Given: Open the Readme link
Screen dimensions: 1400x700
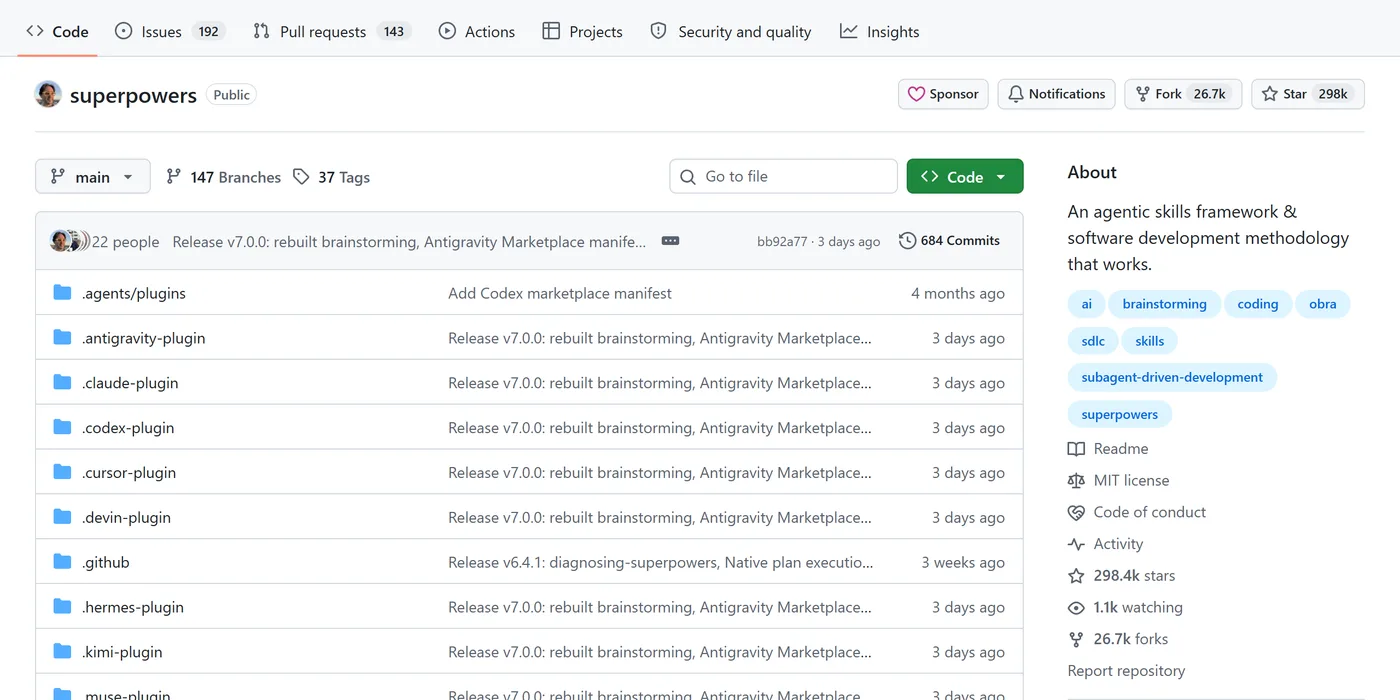Looking at the screenshot, I should pos(1108,449).
